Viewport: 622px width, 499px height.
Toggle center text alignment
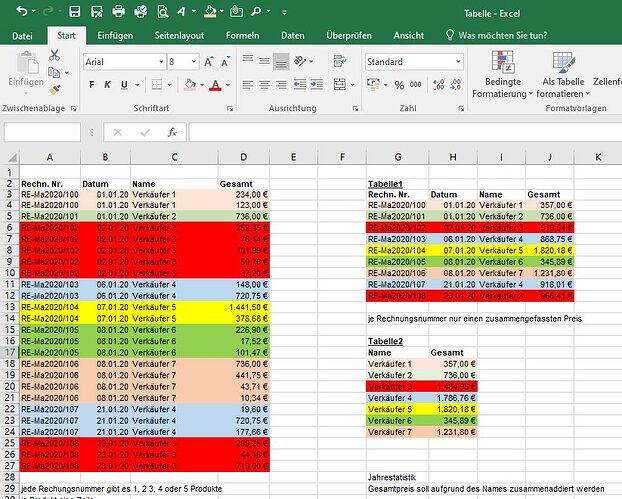[x=264, y=85]
